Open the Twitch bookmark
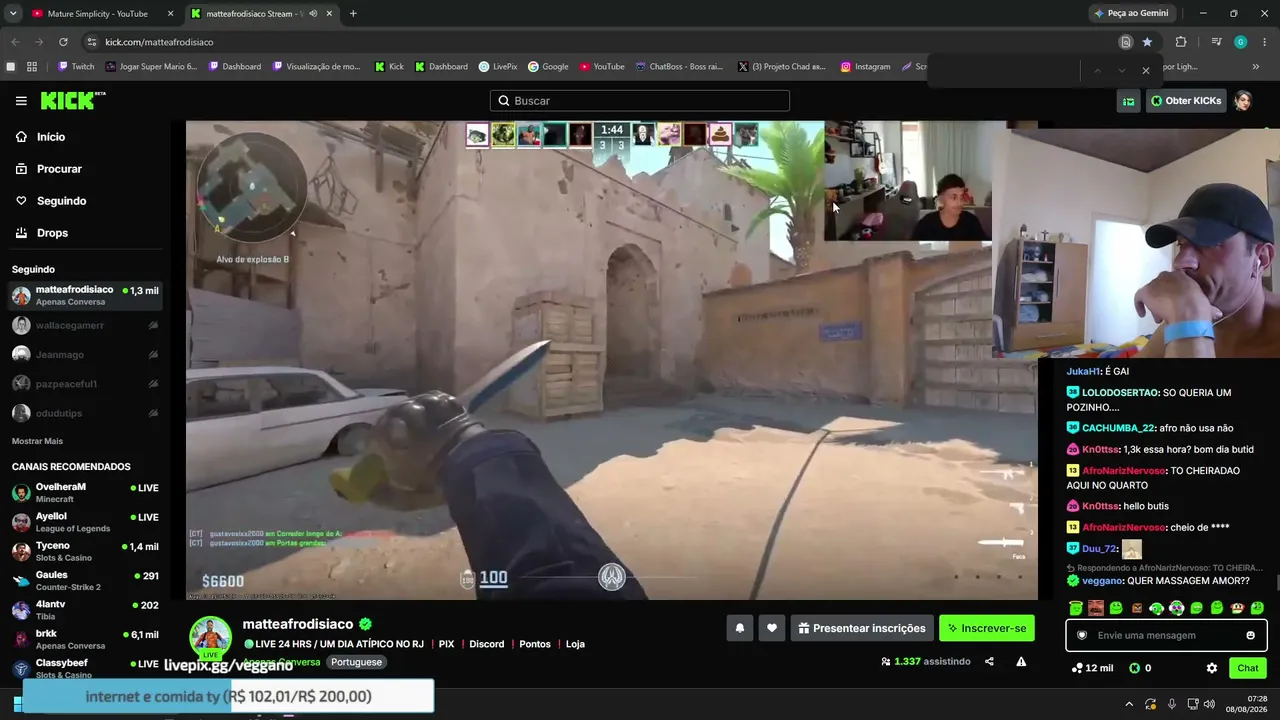The image size is (1280, 720). point(76,67)
